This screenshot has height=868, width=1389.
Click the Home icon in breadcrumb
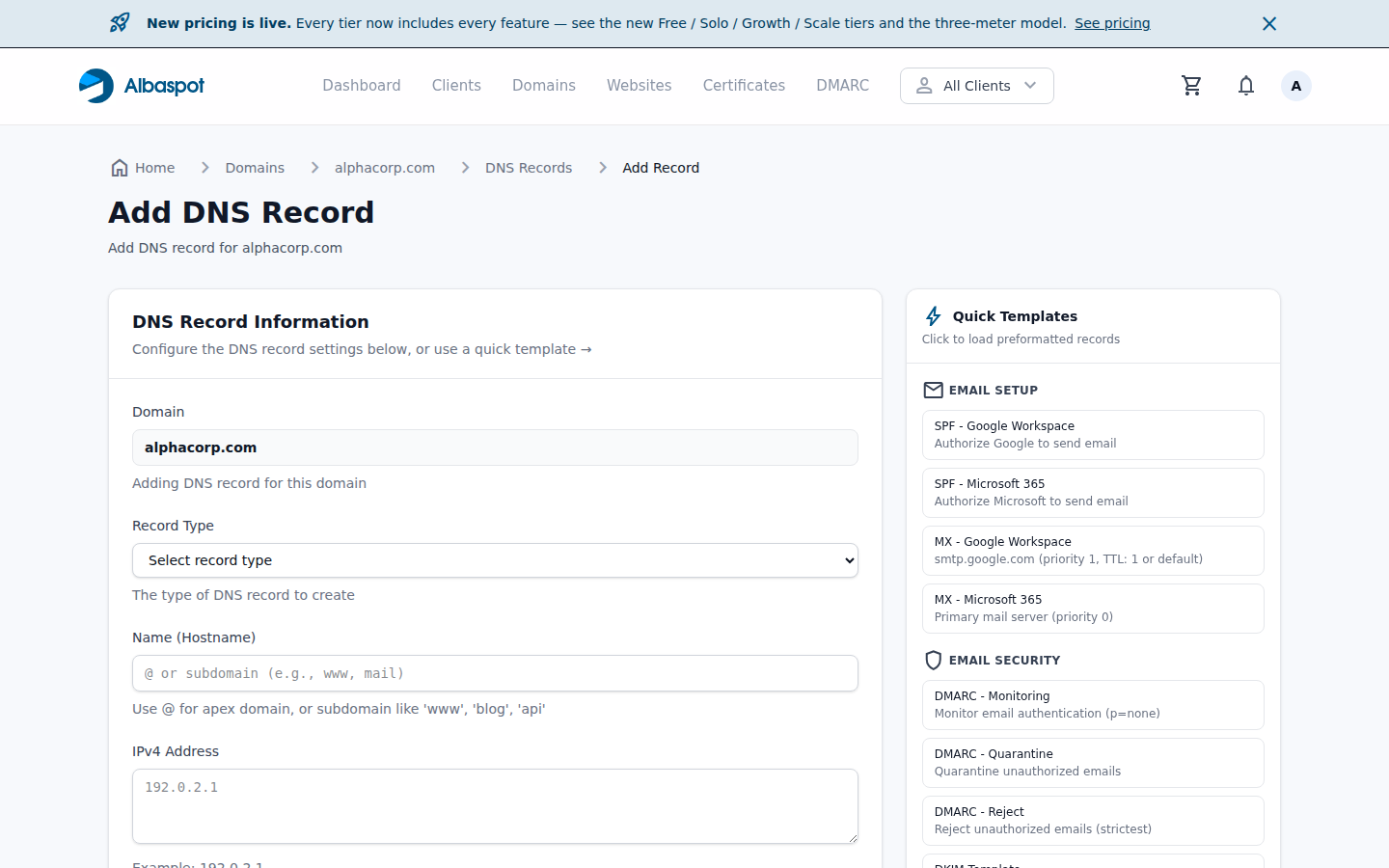point(120,168)
